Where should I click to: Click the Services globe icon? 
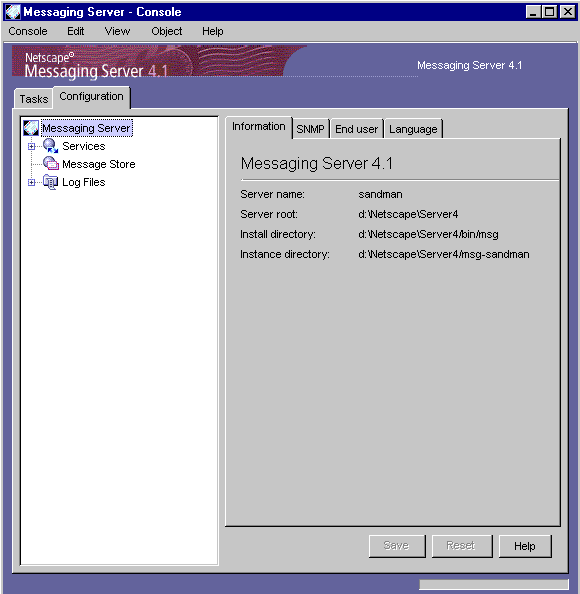(50, 146)
